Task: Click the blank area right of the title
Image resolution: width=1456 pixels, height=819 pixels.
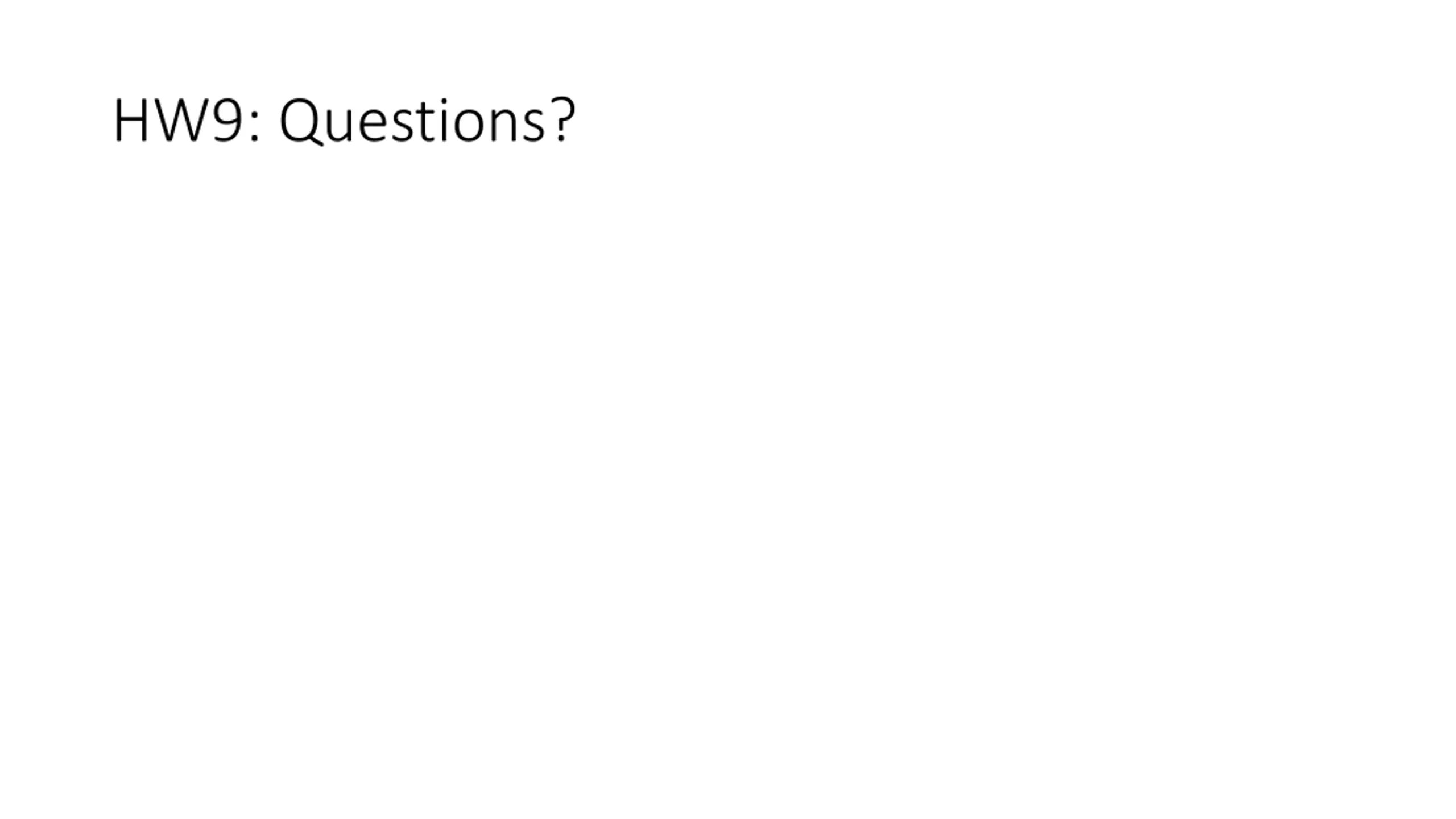Action: [x=967, y=121]
